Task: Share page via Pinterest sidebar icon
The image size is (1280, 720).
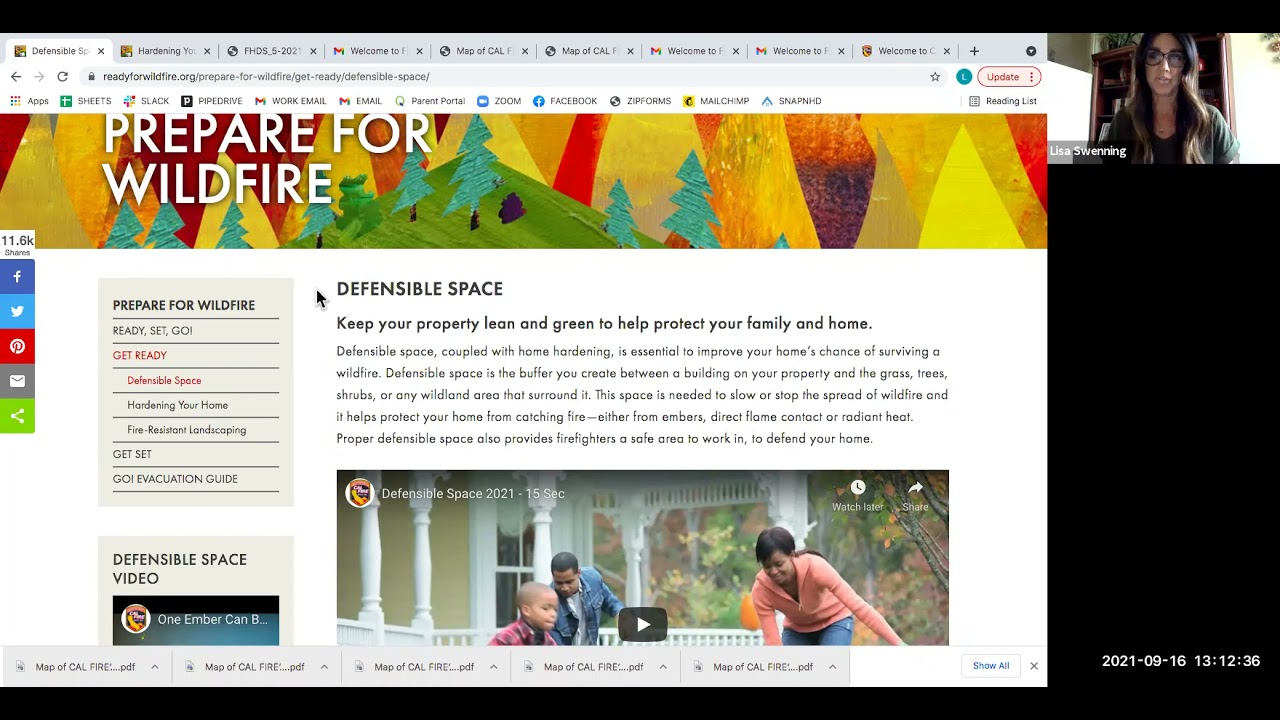Action: click(17, 346)
